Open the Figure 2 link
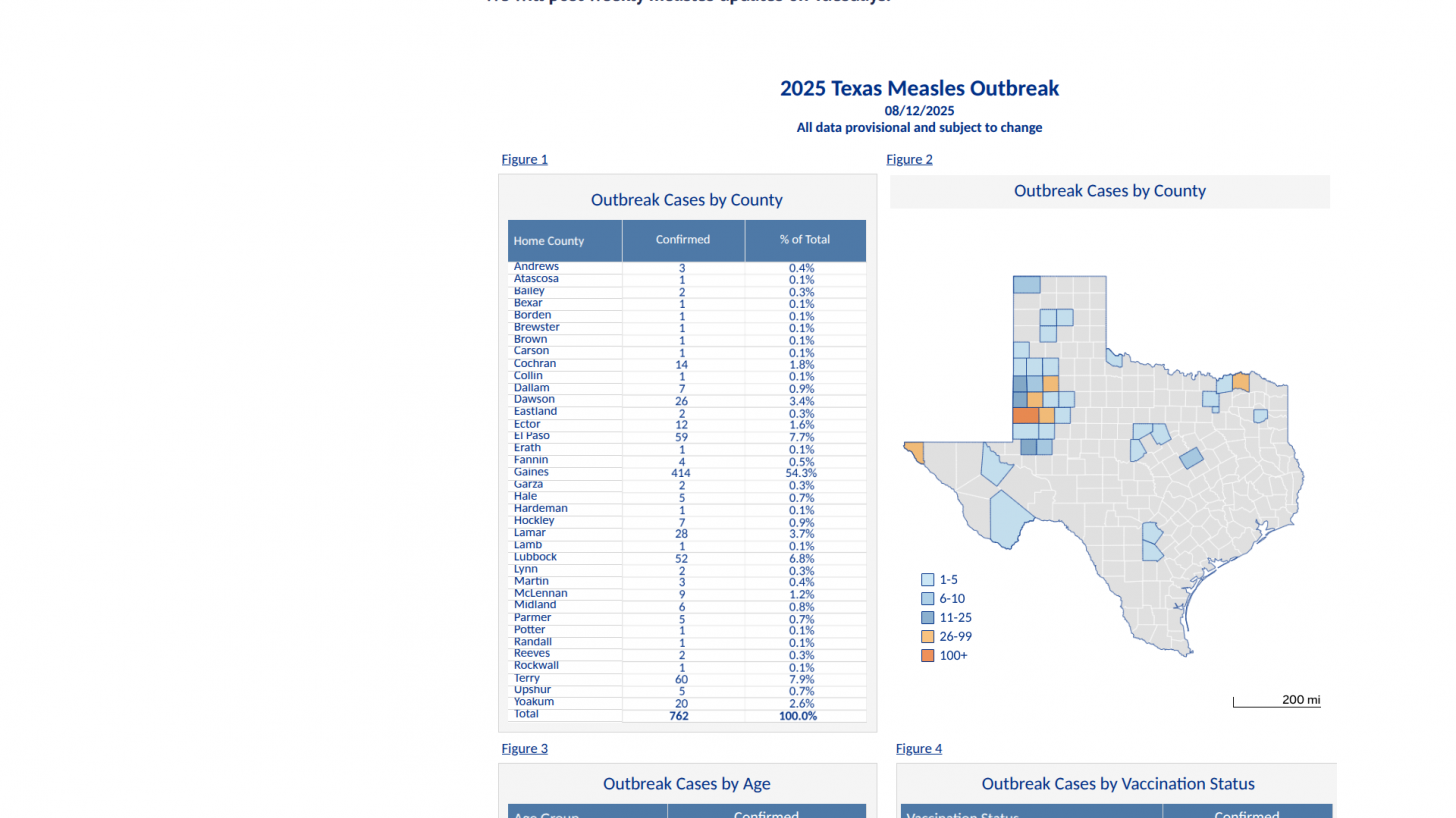The height and width of the screenshot is (818, 1456). [x=908, y=159]
